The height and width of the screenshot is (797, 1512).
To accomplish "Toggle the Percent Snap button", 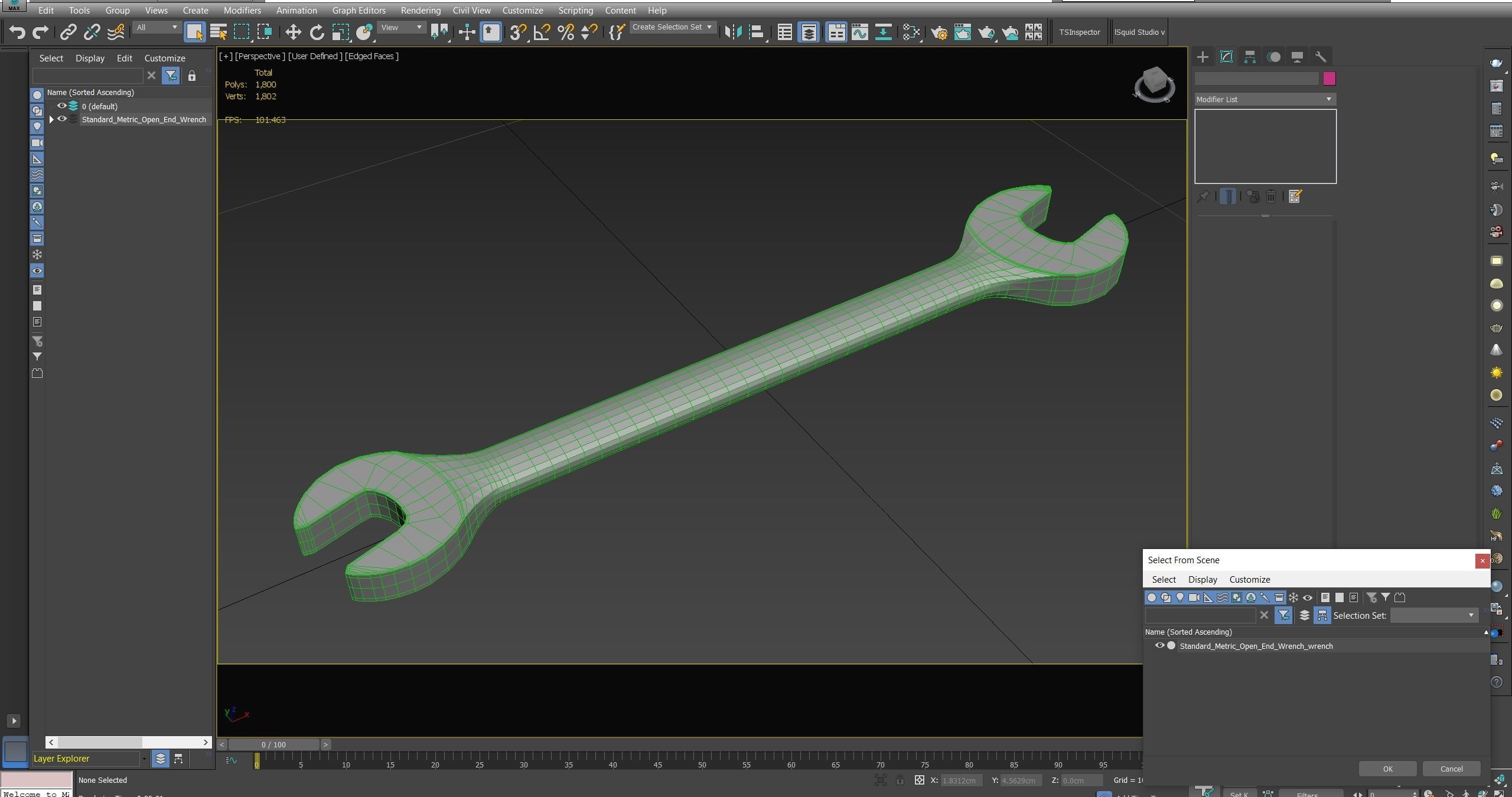I will 565,32.
